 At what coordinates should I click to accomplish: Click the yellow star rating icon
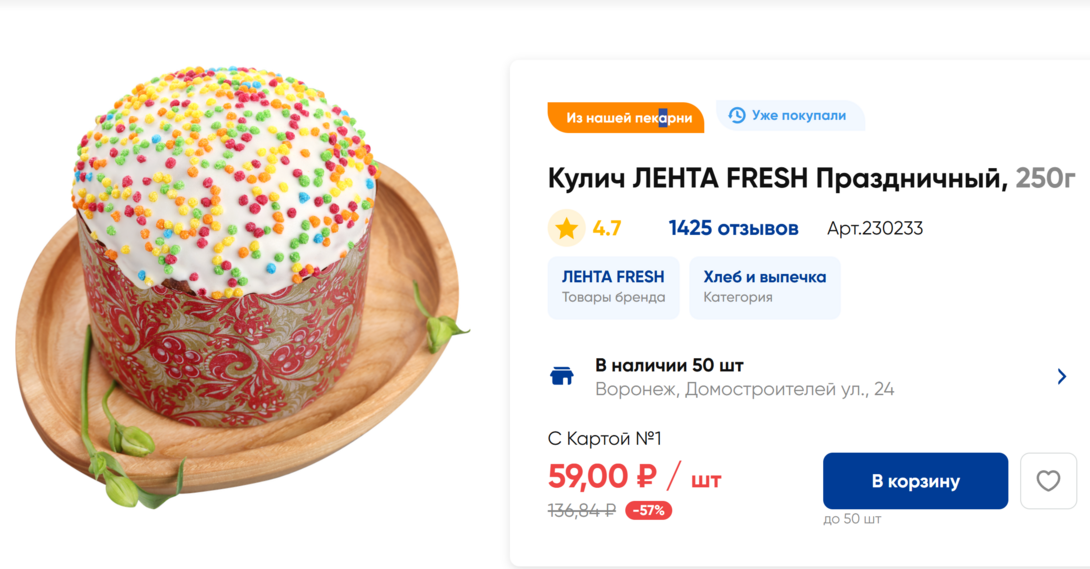[566, 229]
